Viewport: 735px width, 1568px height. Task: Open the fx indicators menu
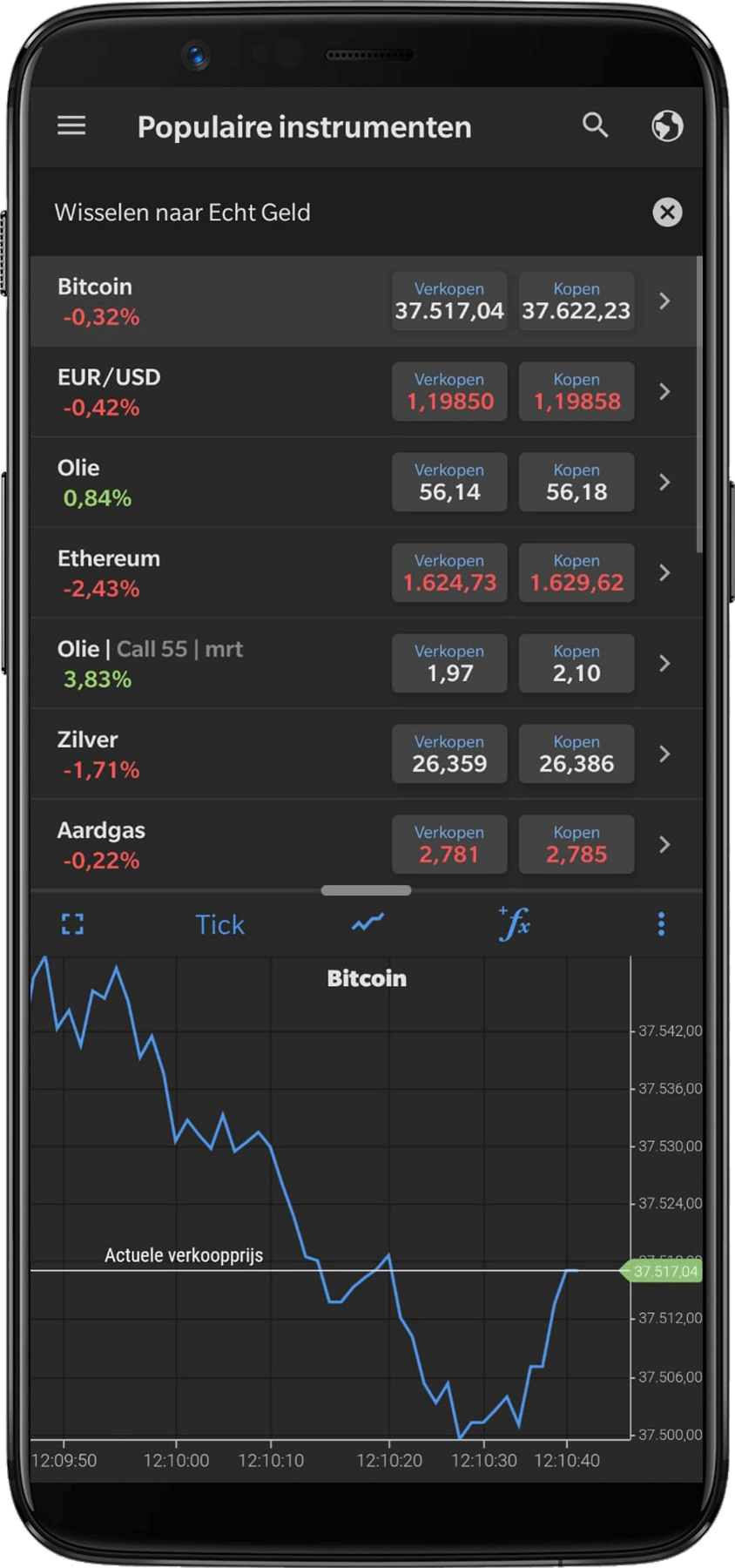515,923
